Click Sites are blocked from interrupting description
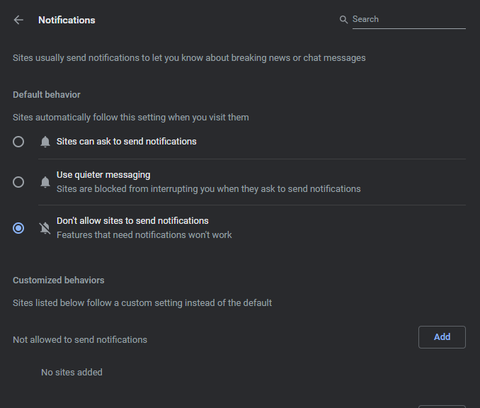This screenshot has width=480, height=408. point(208,189)
